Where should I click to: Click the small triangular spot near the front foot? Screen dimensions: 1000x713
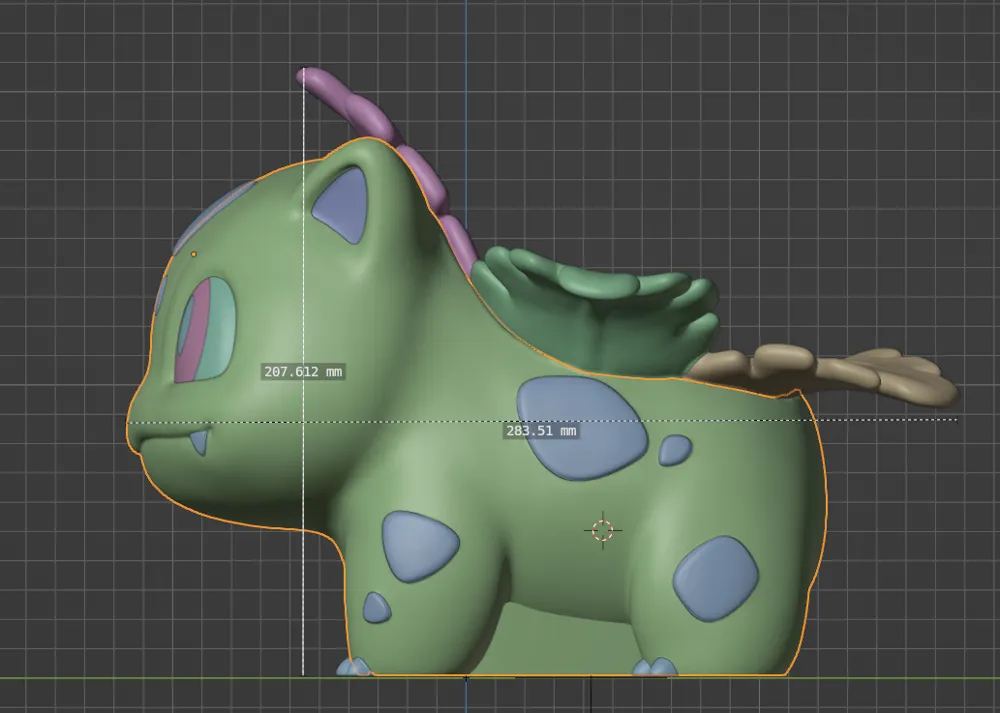point(376,608)
